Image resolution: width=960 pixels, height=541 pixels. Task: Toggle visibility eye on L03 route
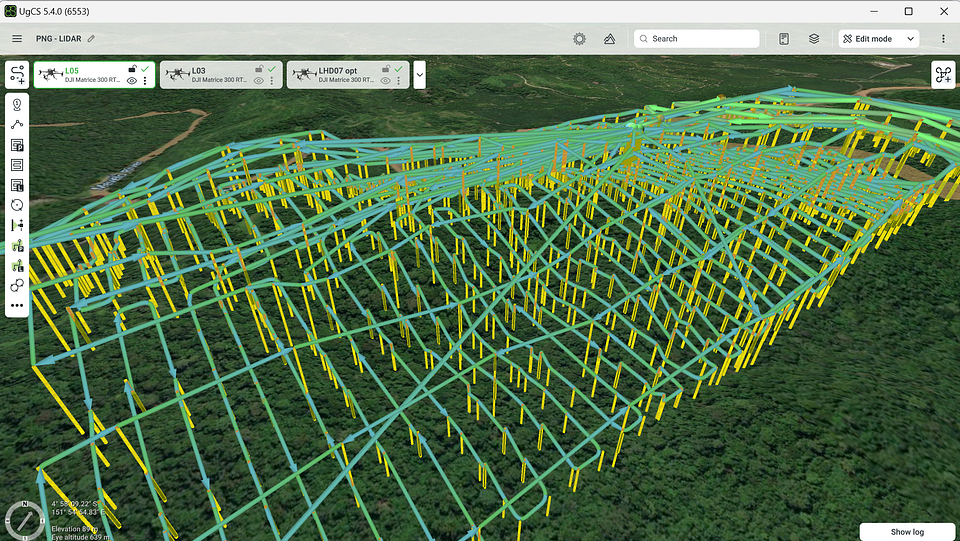pos(258,81)
